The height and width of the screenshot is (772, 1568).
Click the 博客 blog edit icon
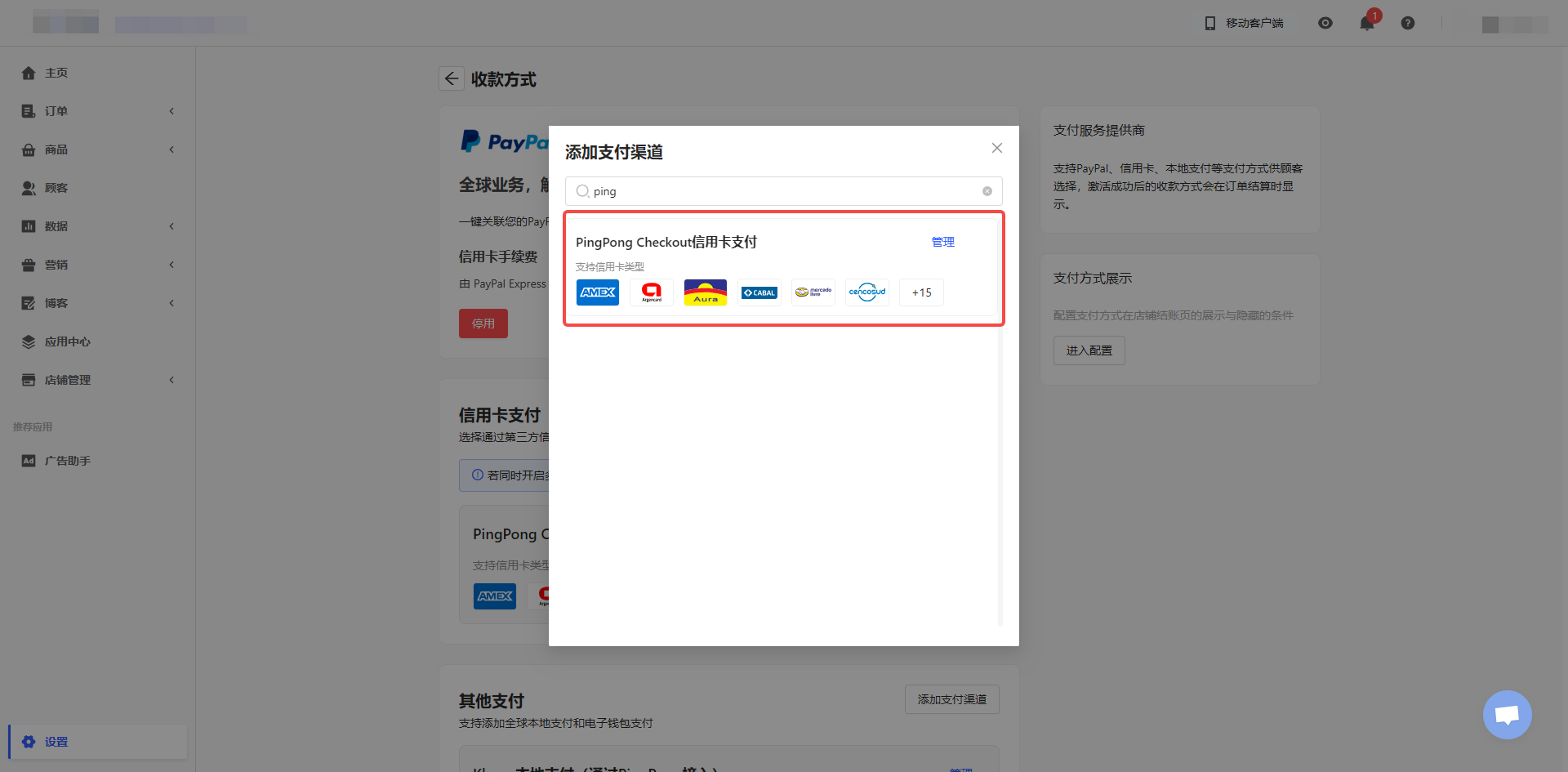coord(29,303)
